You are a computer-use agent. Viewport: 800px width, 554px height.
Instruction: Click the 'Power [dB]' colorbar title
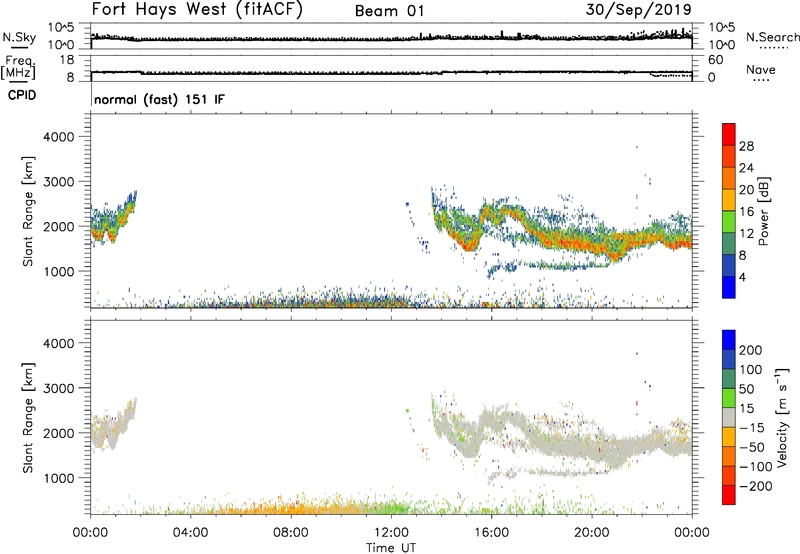[x=764, y=211]
